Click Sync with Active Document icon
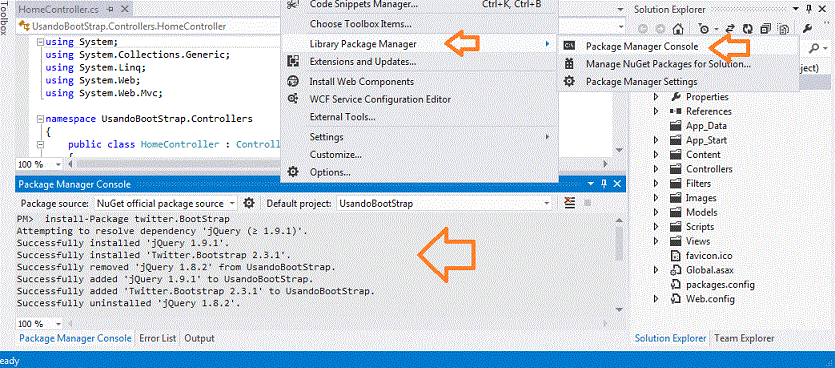 click(731, 29)
